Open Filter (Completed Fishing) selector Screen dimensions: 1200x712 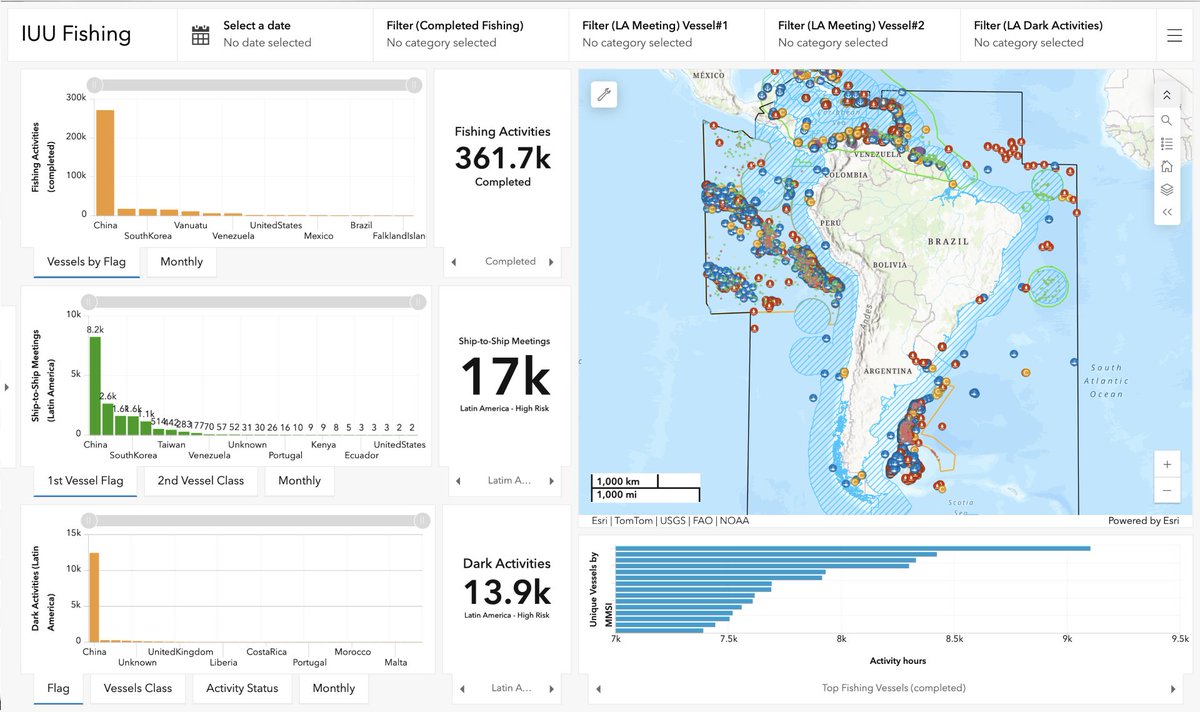472,34
